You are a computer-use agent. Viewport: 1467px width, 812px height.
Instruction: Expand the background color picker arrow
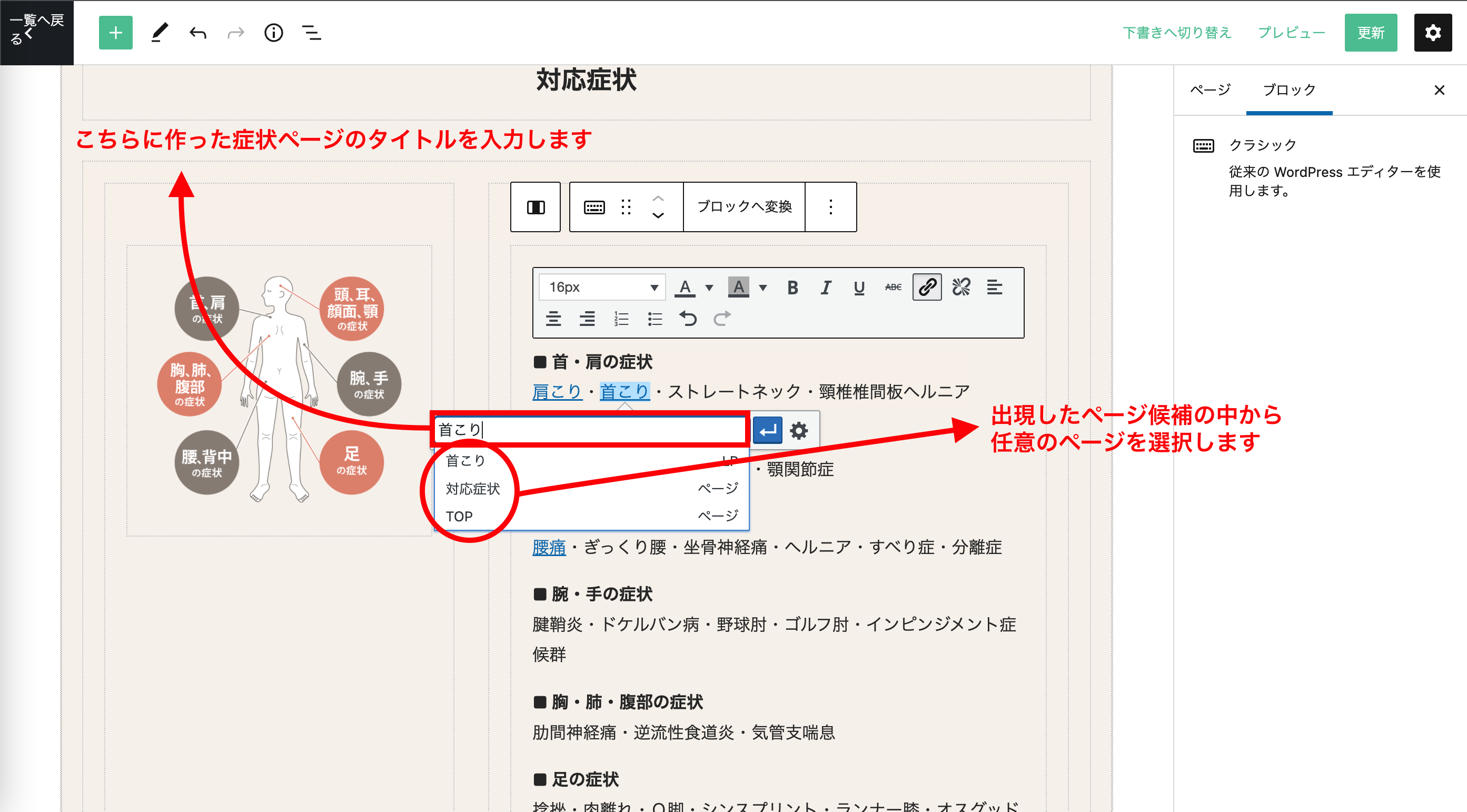click(x=762, y=288)
